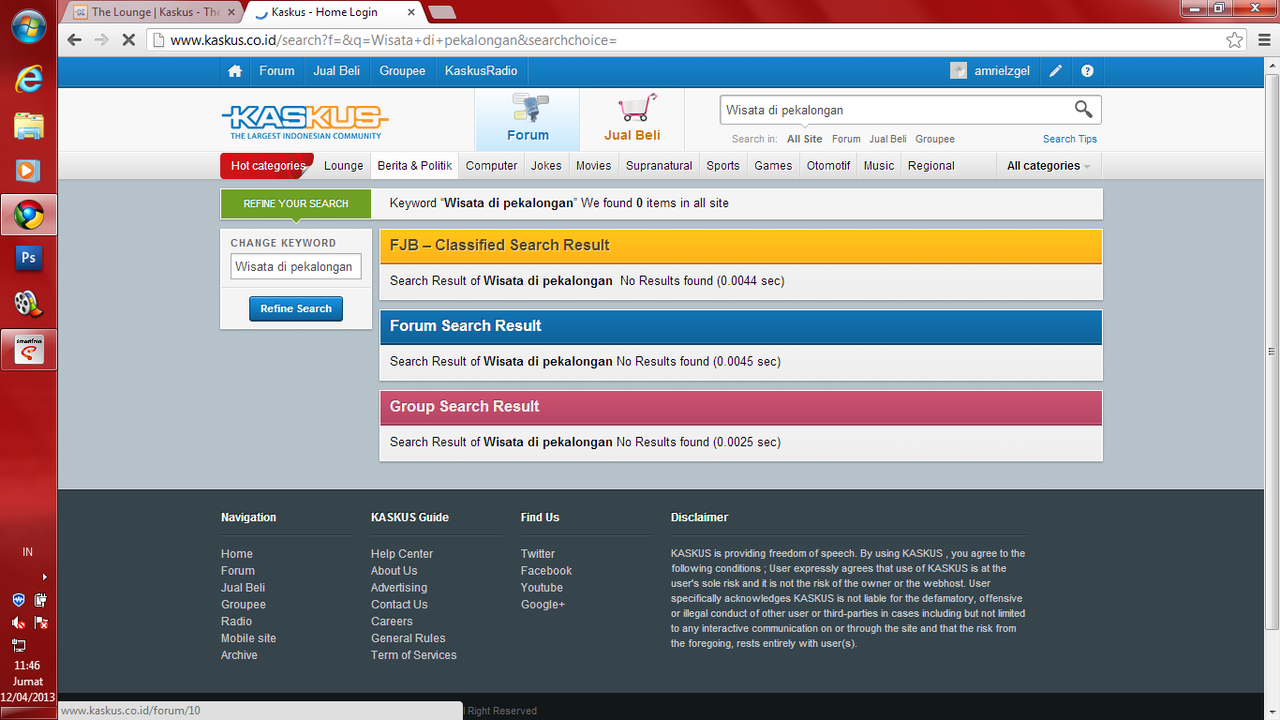1280x720 pixels.
Task: Click Refine Search button
Action: pyautogui.click(x=296, y=309)
